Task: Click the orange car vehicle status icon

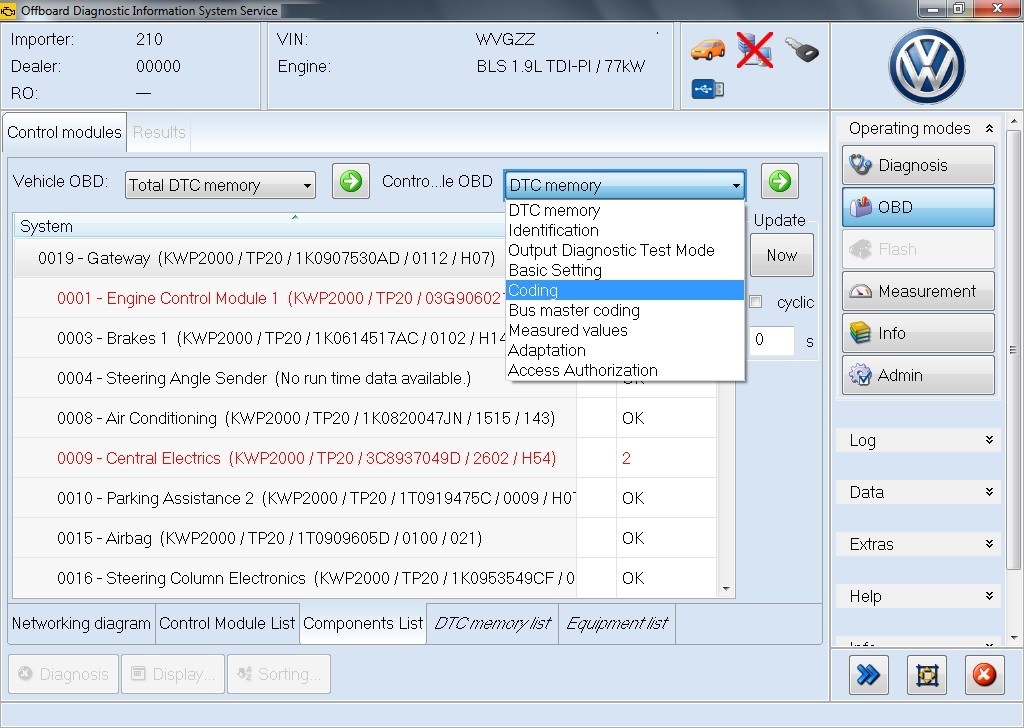Action: (x=708, y=50)
